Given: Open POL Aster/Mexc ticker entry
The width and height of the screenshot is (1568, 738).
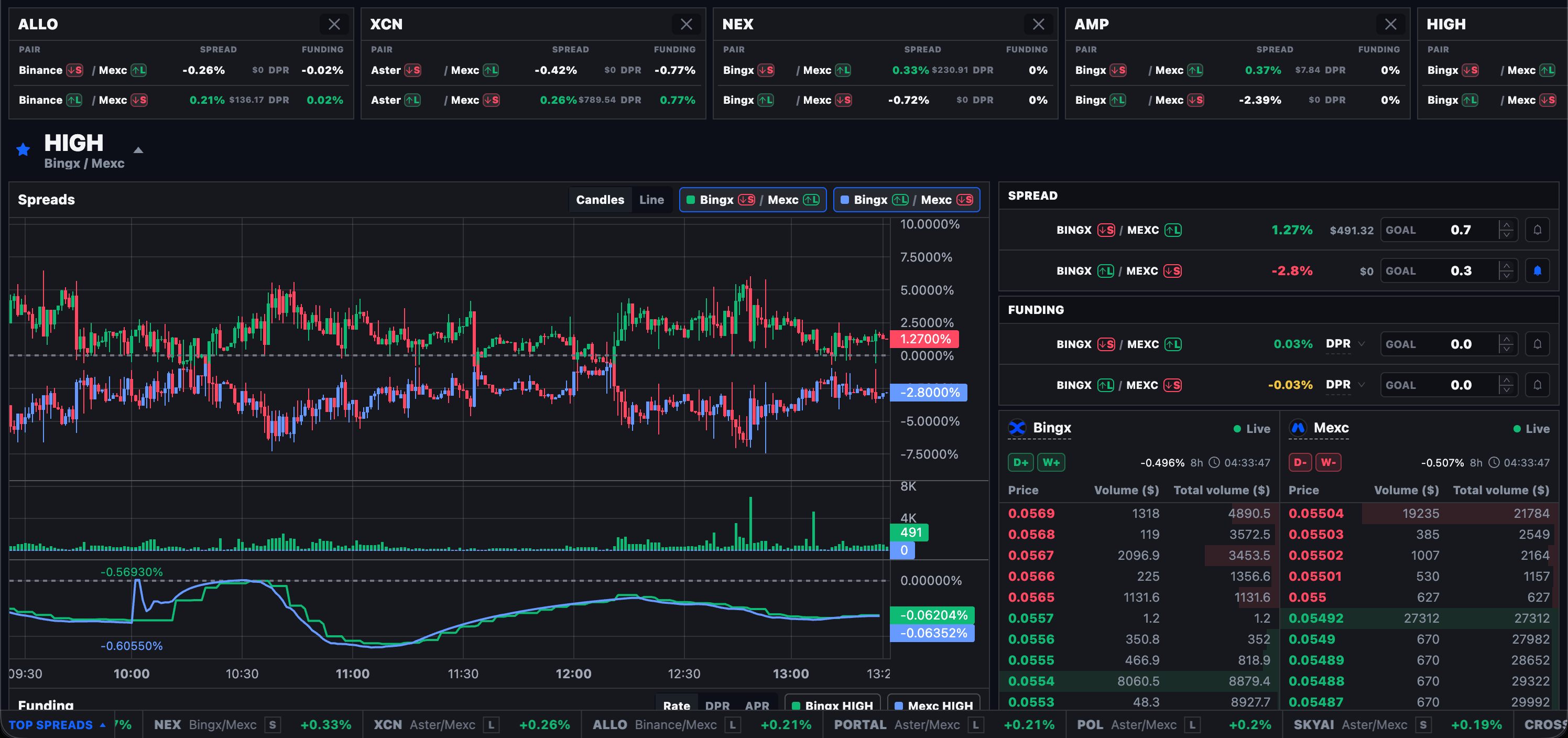Looking at the screenshot, I should 1174,724.
